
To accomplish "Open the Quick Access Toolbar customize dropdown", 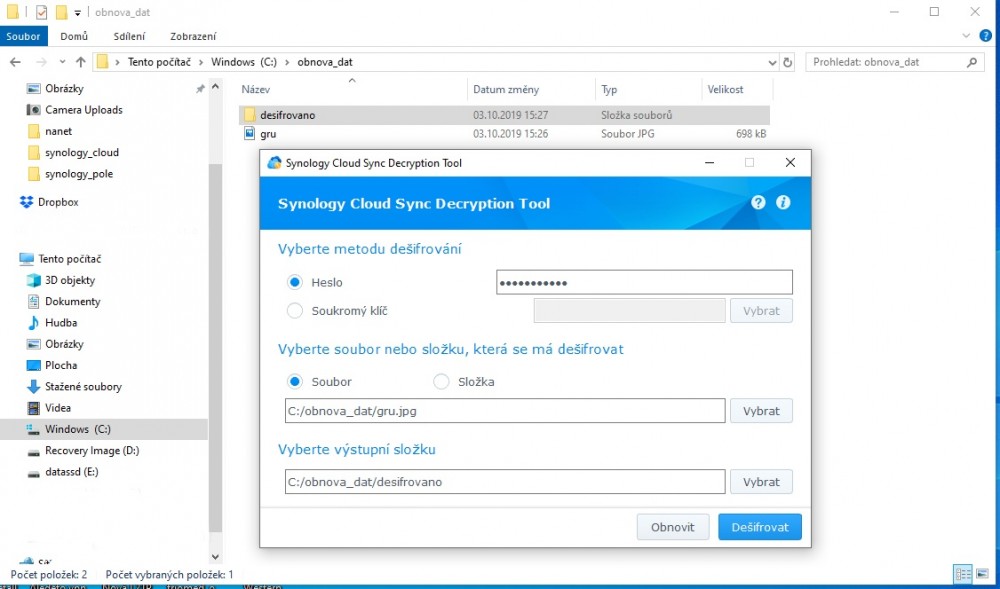I will tap(78, 13).
